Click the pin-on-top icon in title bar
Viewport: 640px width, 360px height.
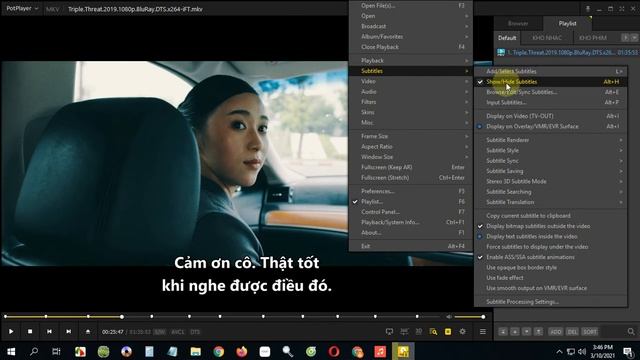click(x=587, y=9)
